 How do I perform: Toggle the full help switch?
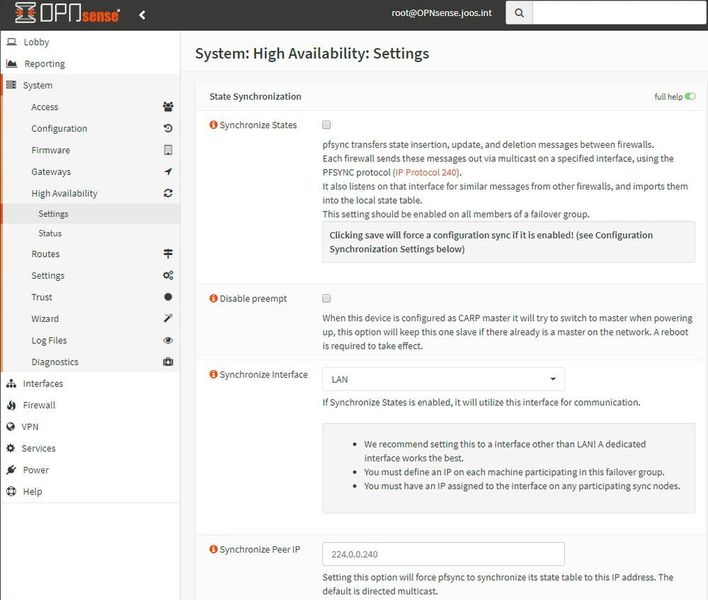(690, 96)
